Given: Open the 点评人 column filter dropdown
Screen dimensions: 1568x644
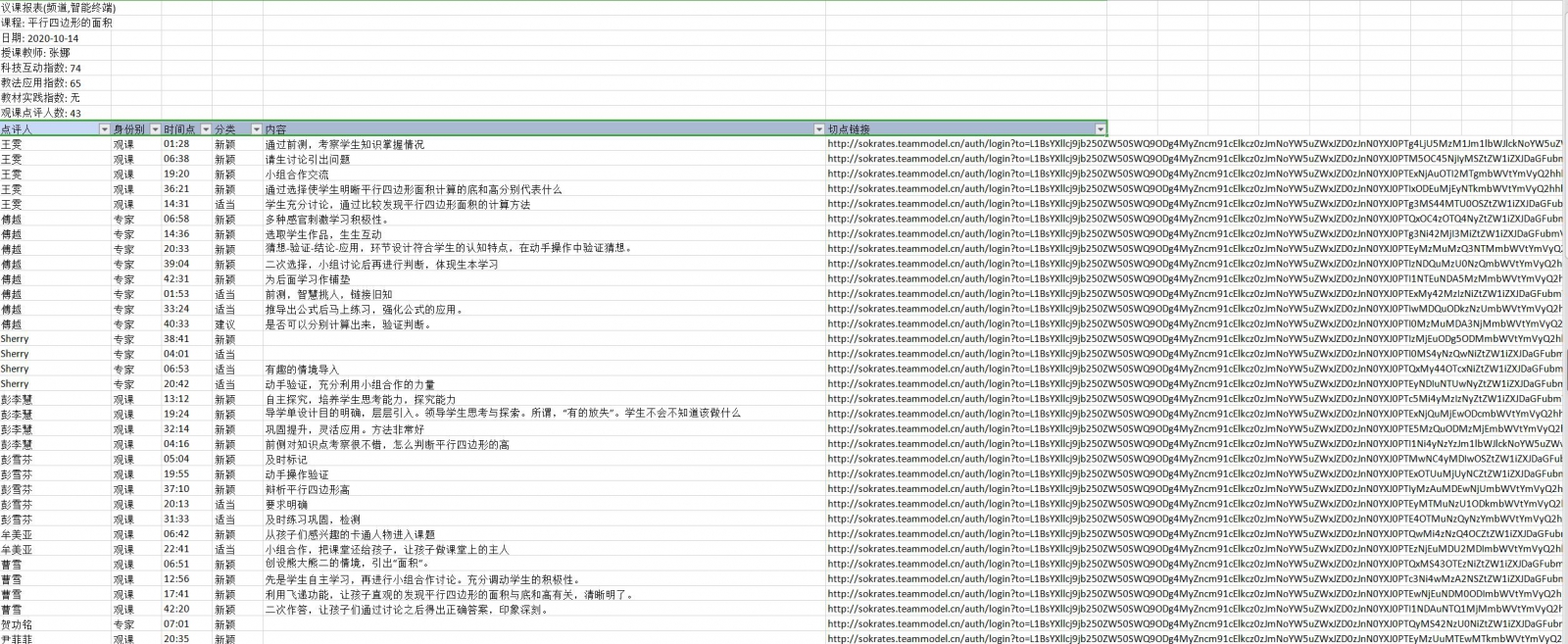Looking at the screenshot, I should (x=105, y=129).
